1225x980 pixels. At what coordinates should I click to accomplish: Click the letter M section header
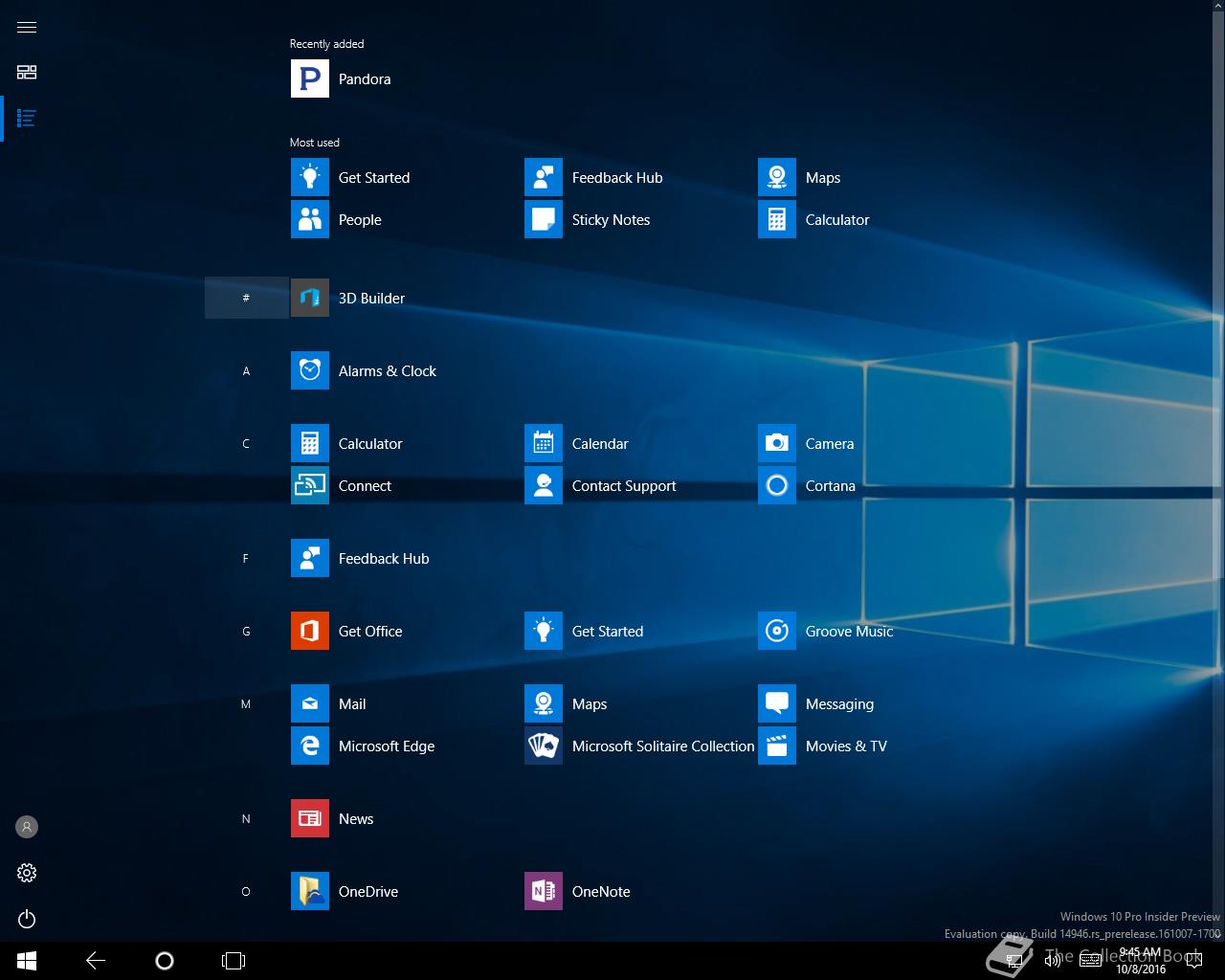coord(246,703)
